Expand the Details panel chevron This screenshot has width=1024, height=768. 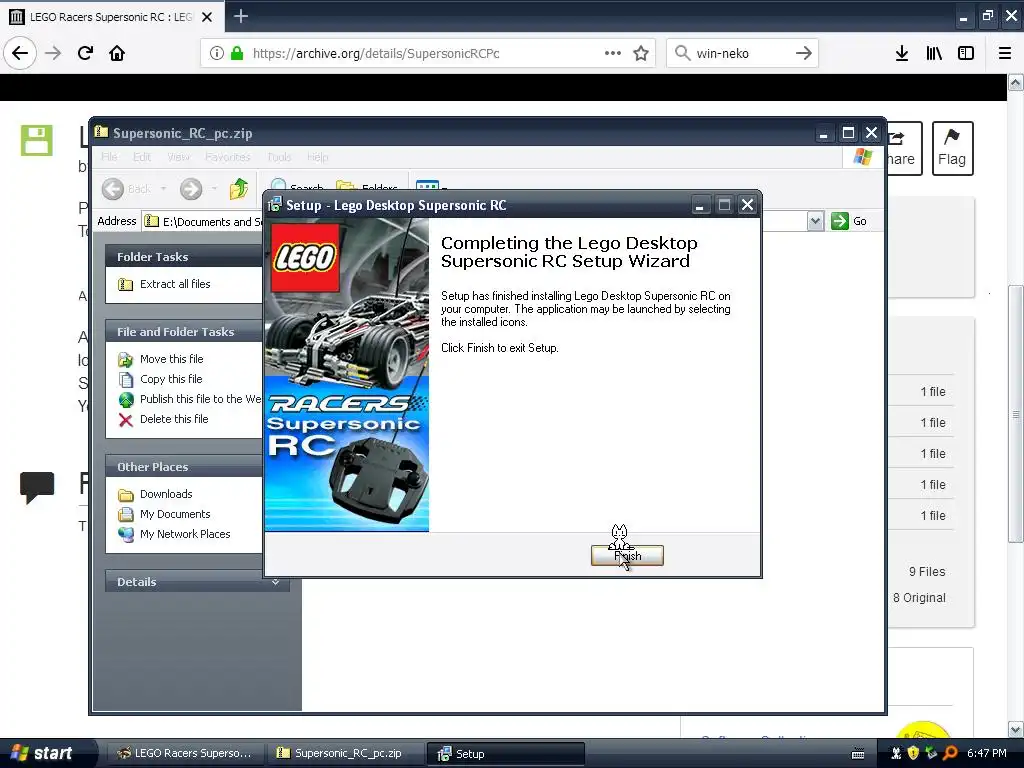pyautogui.click(x=276, y=582)
